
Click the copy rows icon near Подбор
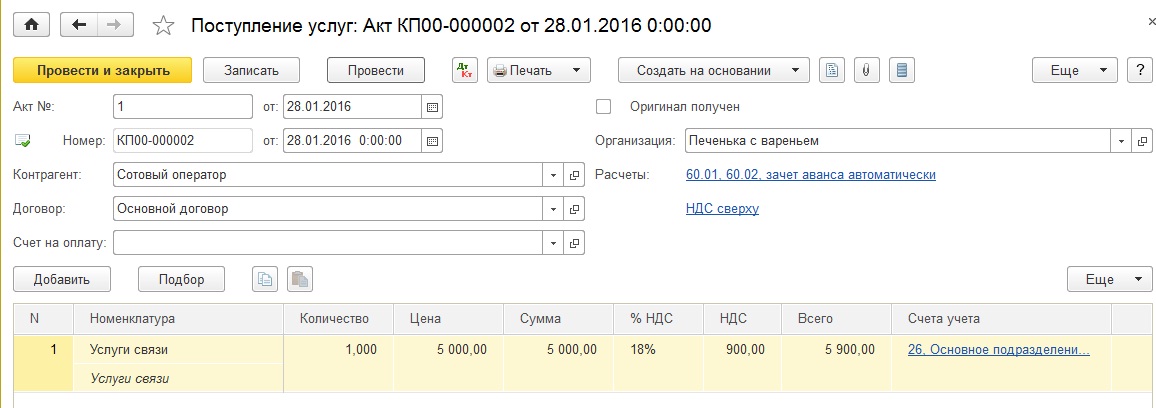265,279
